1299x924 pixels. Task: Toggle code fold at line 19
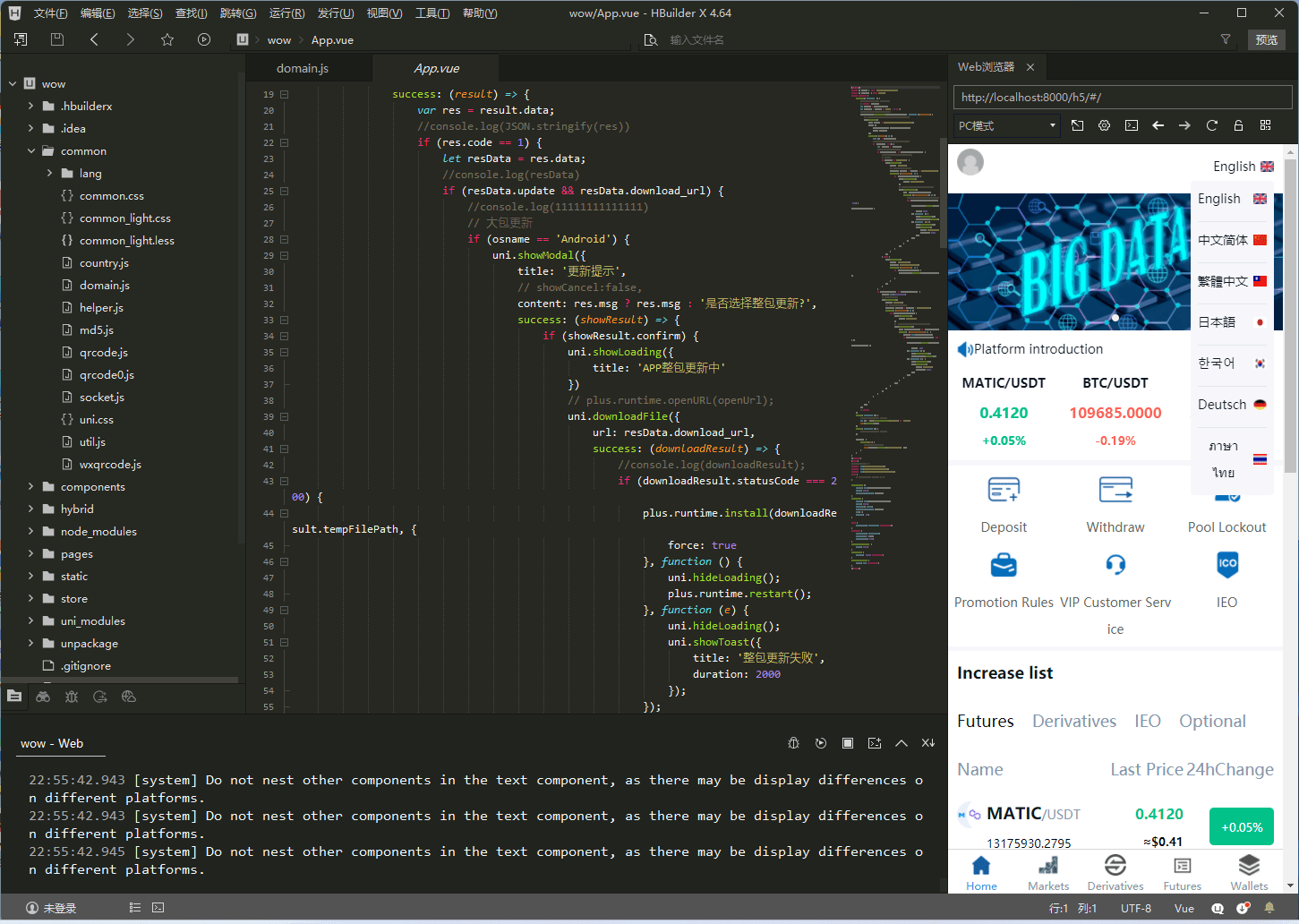[x=284, y=94]
